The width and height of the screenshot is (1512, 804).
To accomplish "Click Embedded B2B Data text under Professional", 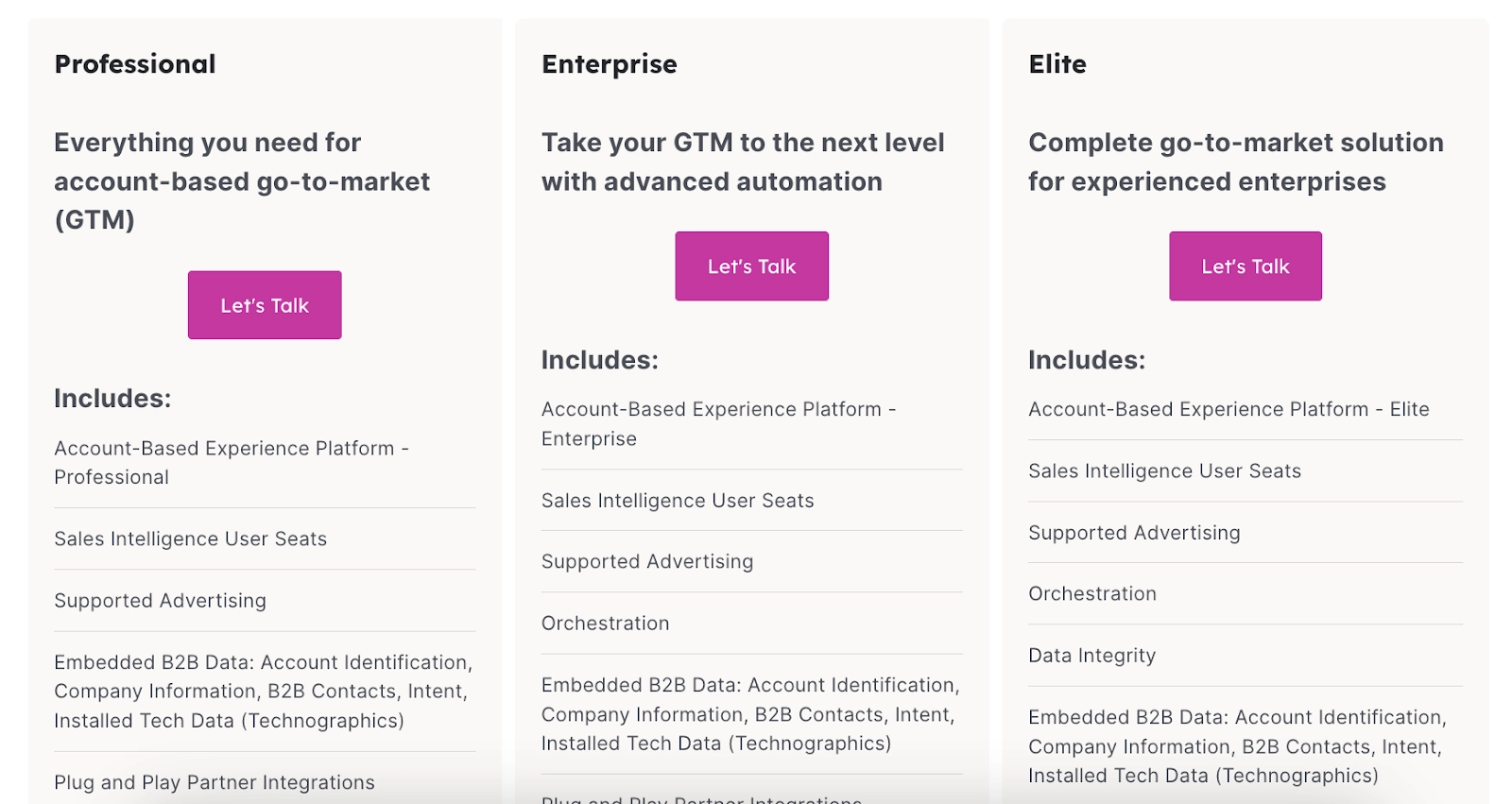I will click(x=262, y=692).
